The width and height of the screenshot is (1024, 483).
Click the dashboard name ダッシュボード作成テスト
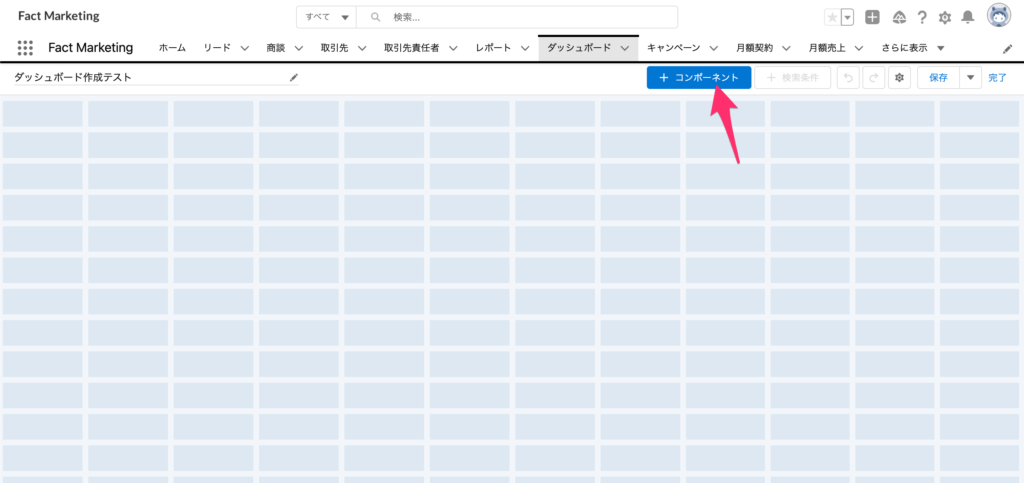[73, 77]
